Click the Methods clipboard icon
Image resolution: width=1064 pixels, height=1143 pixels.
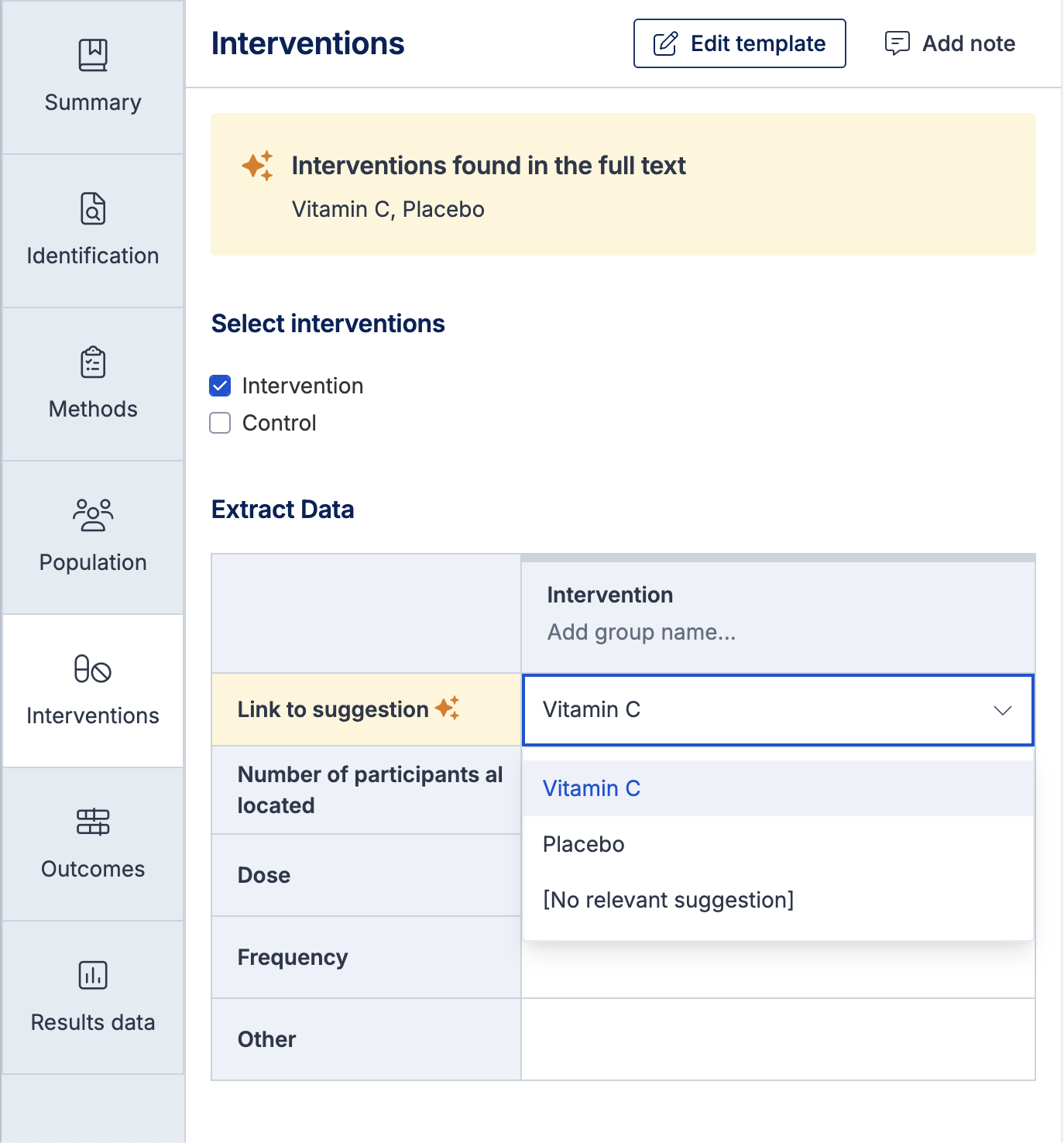[93, 362]
